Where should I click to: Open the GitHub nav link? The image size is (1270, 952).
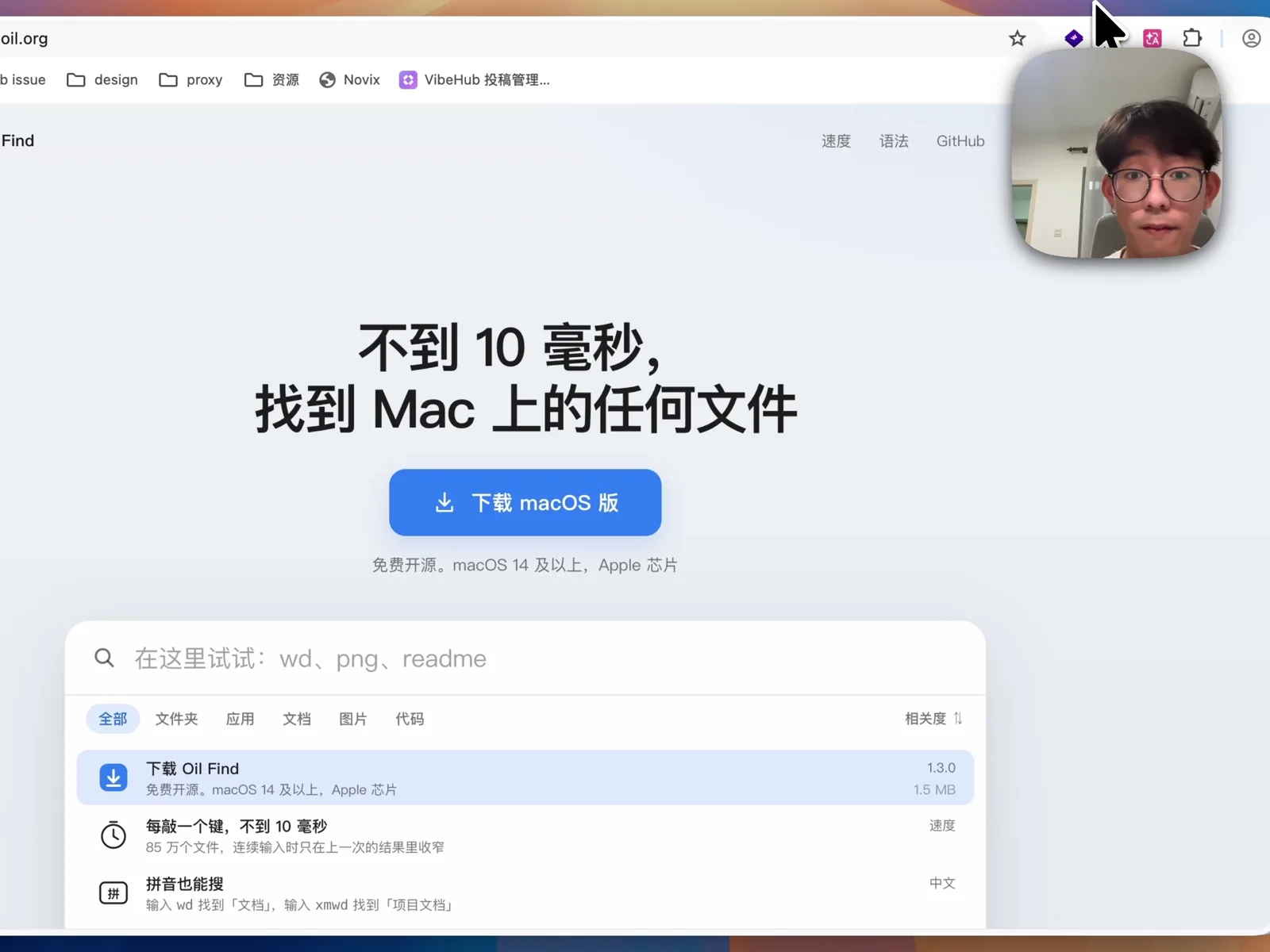[960, 141]
